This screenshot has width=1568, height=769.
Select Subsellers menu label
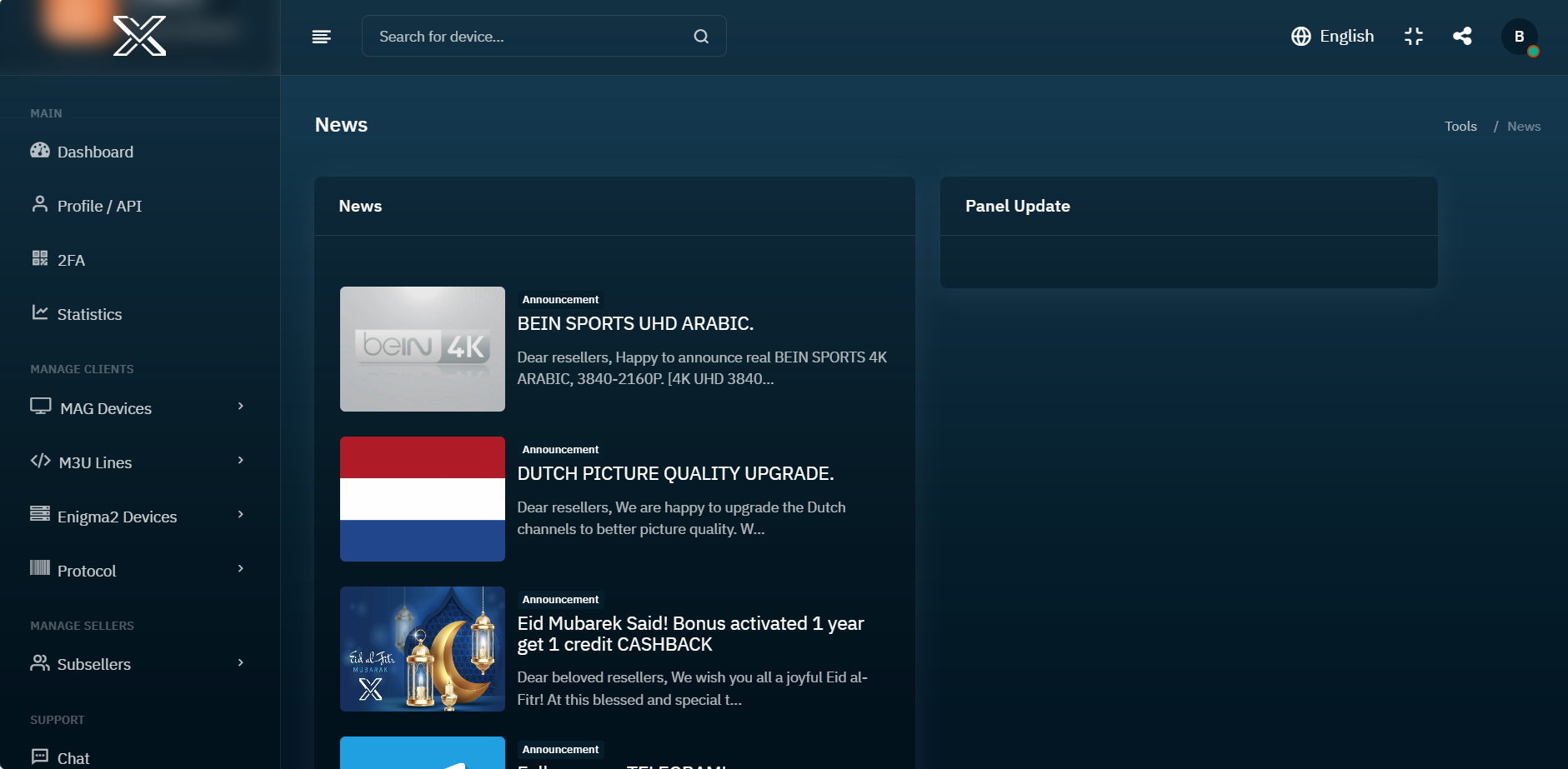tap(94, 664)
